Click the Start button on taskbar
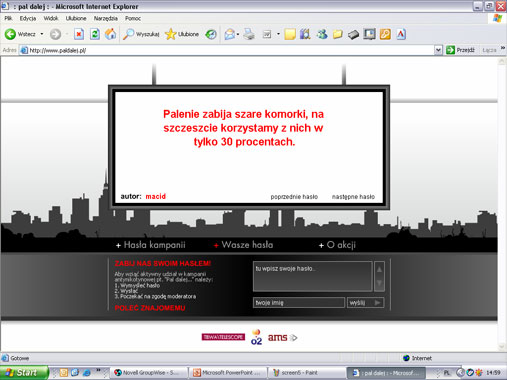 click(x=24, y=373)
